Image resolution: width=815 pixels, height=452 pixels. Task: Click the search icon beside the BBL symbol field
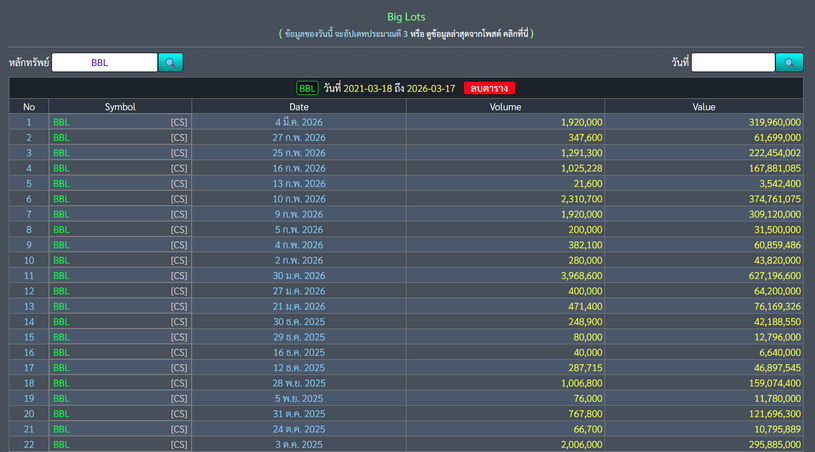point(171,63)
